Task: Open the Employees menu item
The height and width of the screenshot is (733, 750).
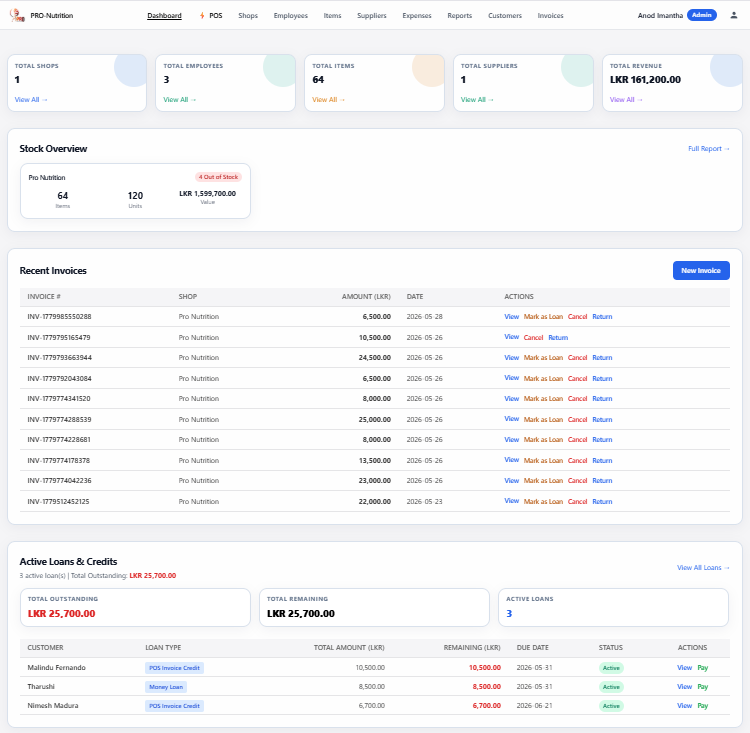Action: click(x=290, y=15)
